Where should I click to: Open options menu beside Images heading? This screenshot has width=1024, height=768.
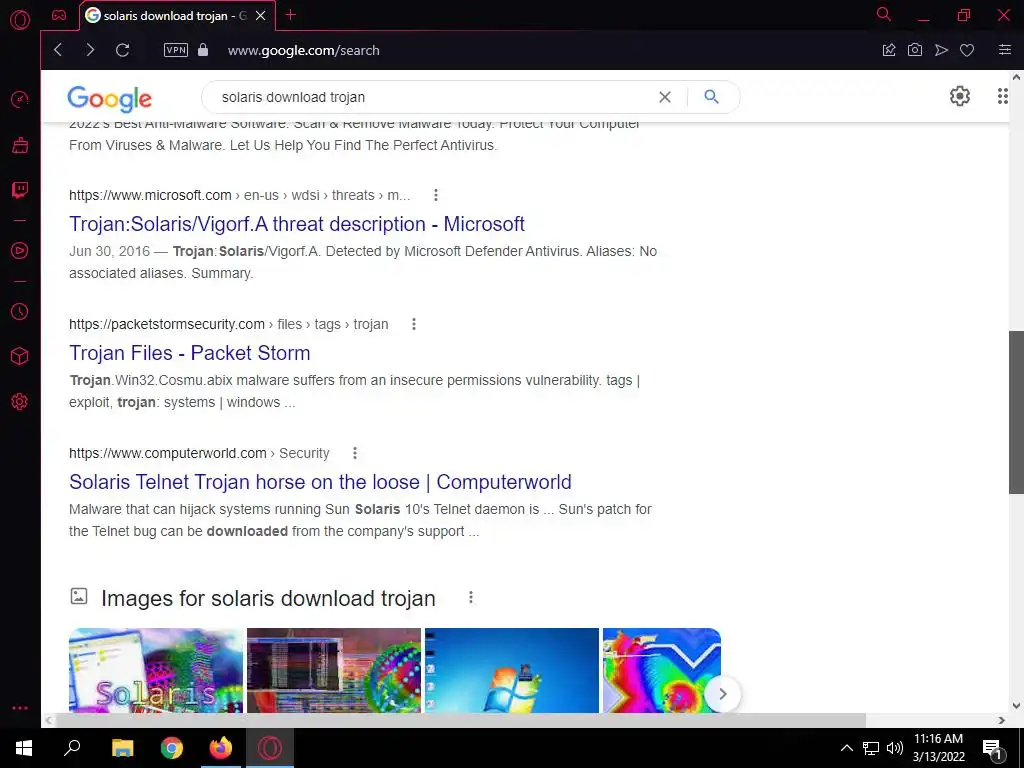[471, 598]
